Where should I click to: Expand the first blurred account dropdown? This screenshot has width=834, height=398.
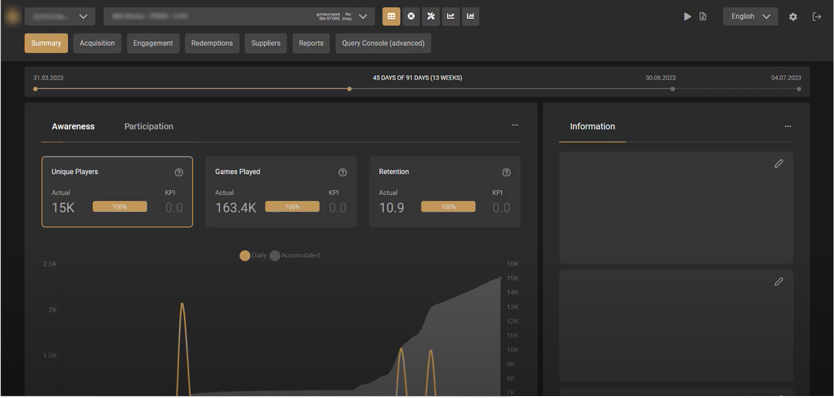(60, 16)
